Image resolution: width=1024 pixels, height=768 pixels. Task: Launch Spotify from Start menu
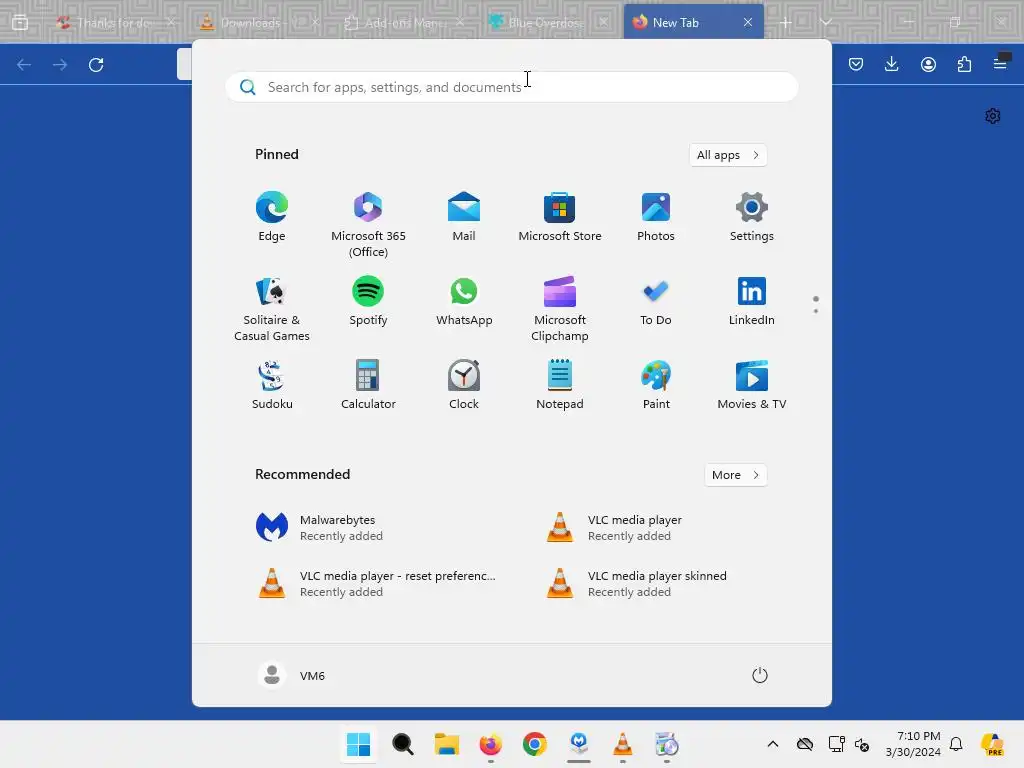[x=368, y=301]
